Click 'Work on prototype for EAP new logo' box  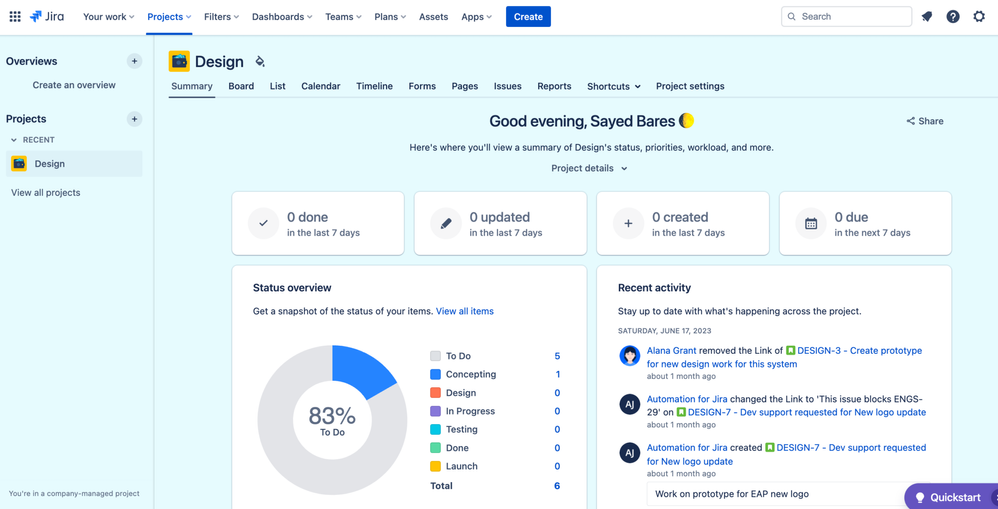coord(777,494)
